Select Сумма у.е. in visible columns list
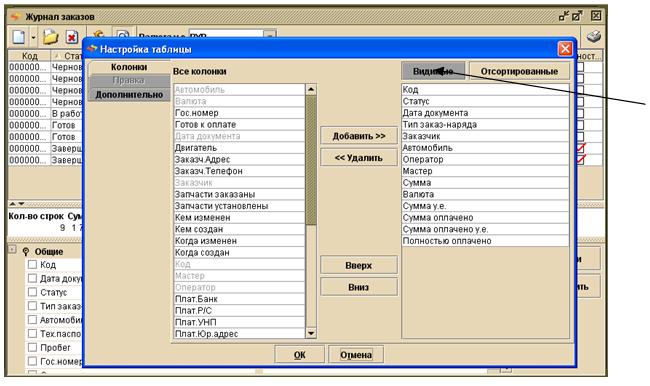This screenshot has width=650, height=386. coord(485,206)
